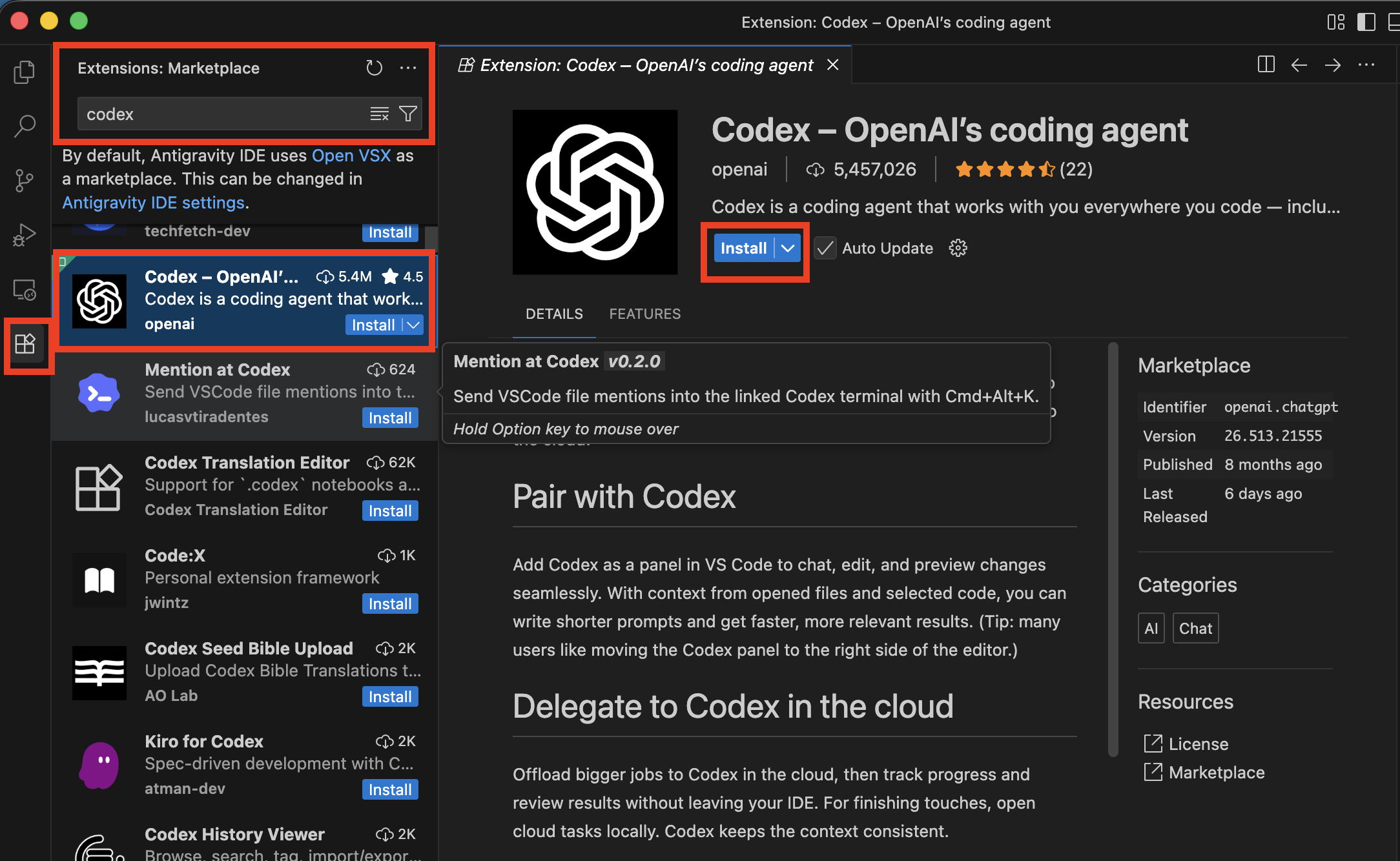Expand install dropdown on Codex list item

pyautogui.click(x=413, y=325)
